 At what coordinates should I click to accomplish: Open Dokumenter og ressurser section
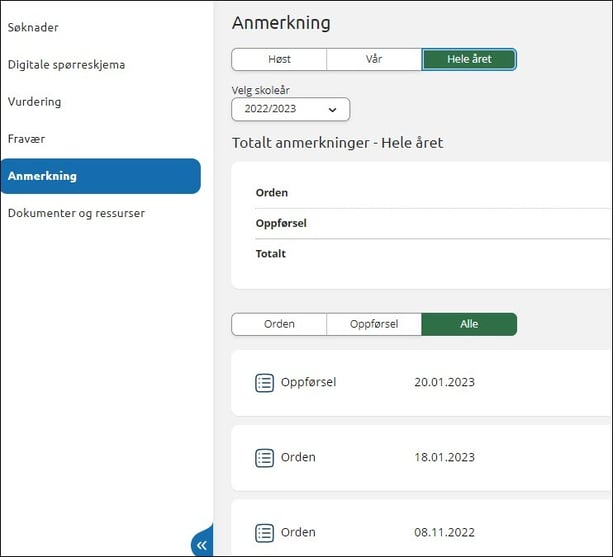click(76, 213)
